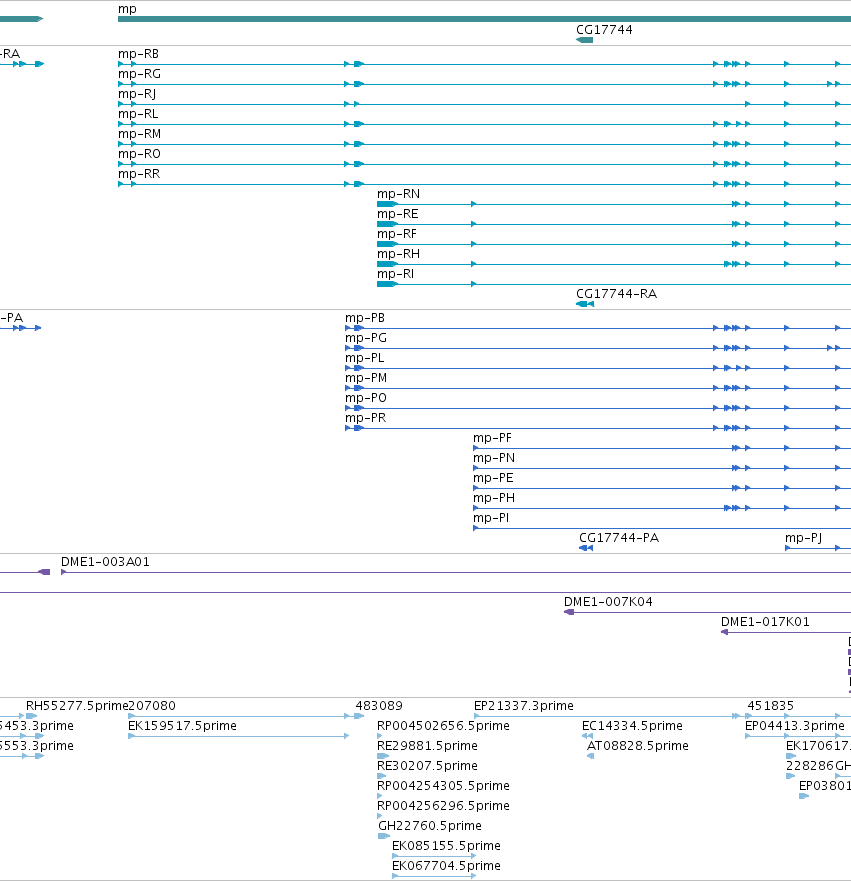Click the EK159517.5prime EST label

183,726
